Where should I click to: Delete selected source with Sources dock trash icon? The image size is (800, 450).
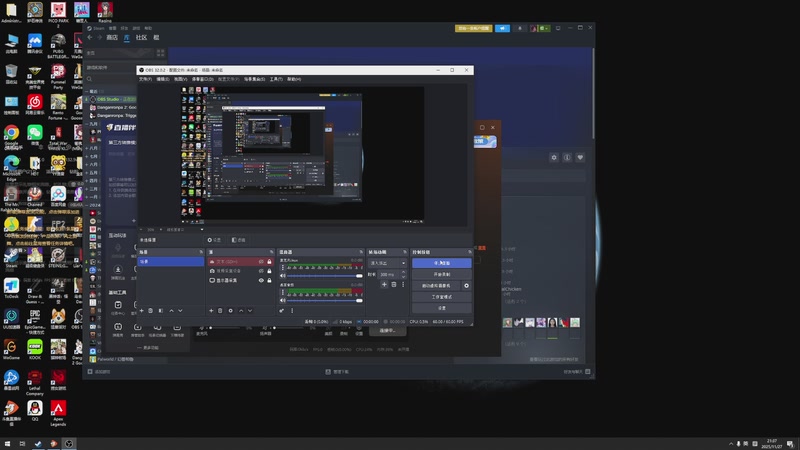click(x=220, y=311)
